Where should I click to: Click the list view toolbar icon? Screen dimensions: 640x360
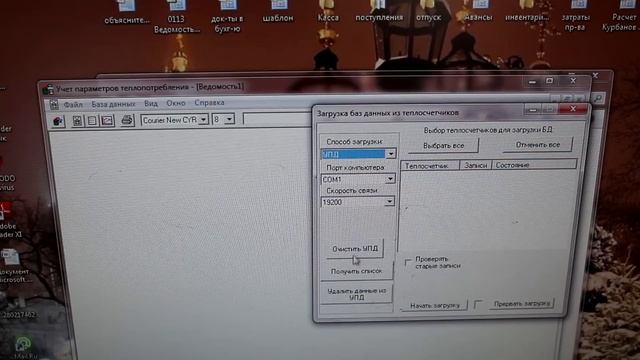pyautogui.click(x=92, y=121)
